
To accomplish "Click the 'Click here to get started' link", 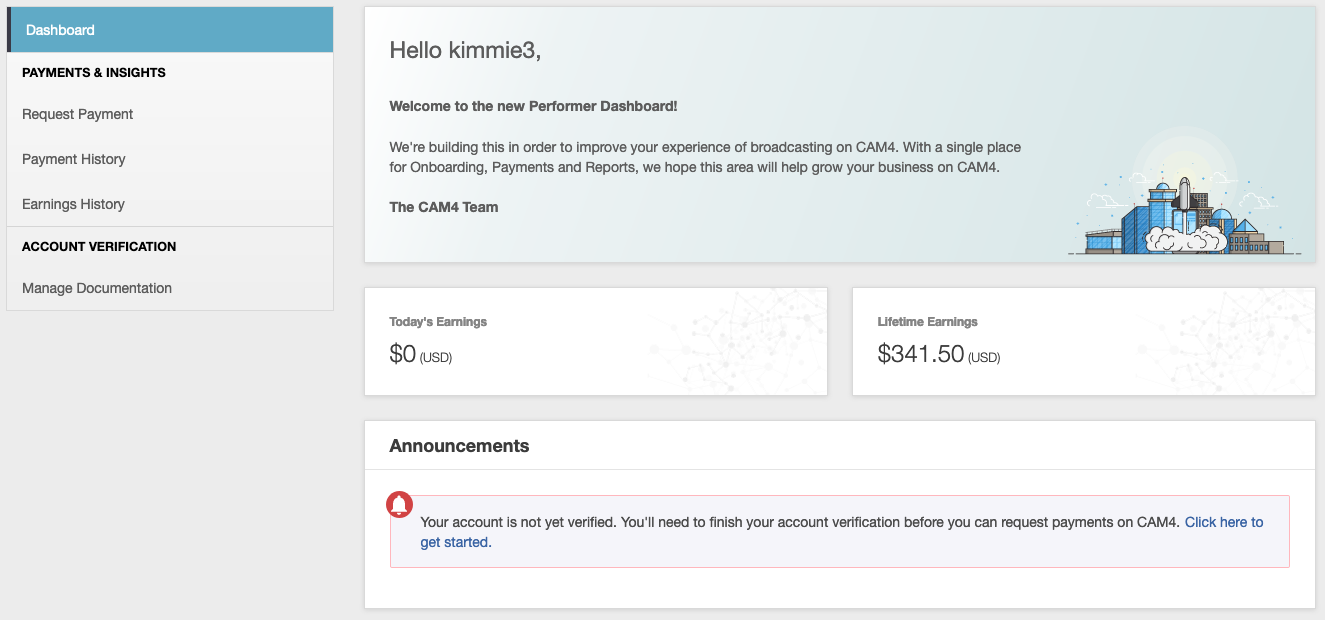I will (x=1223, y=522).
